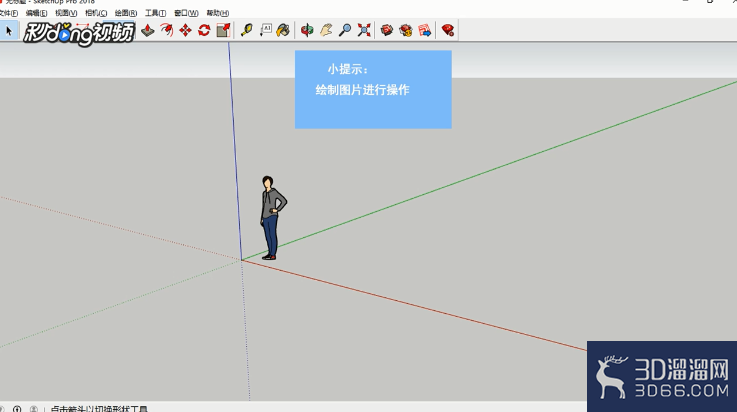Click the Zoom Extents tool
The width and height of the screenshot is (737, 412).
364,31
